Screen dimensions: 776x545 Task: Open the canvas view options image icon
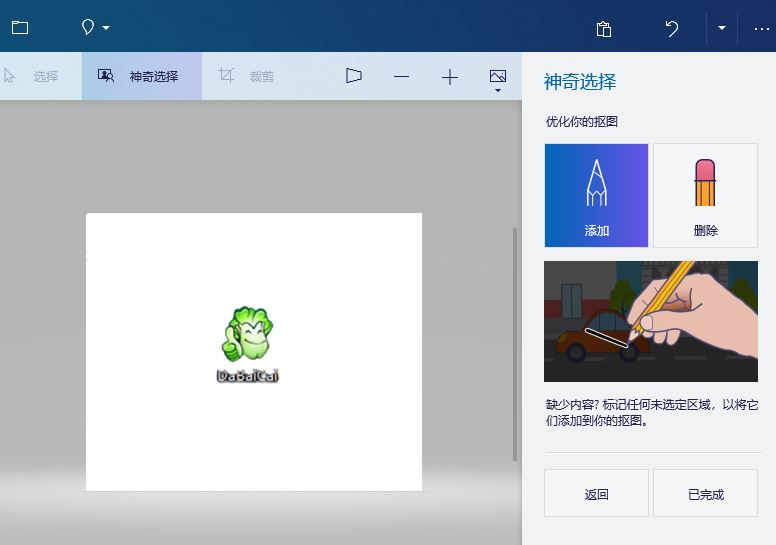pyautogui.click(x=497, y=80)
